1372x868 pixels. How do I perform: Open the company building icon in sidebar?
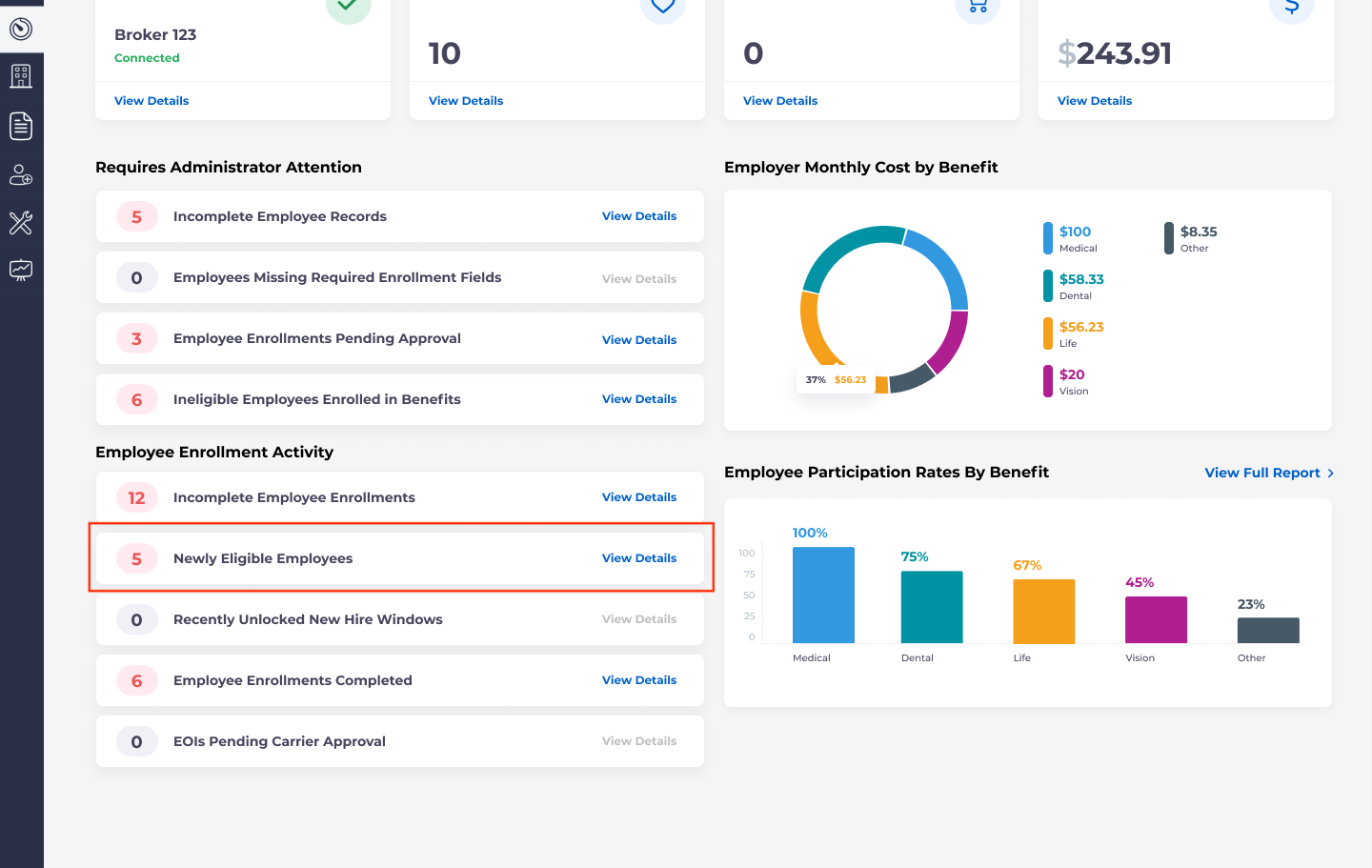(21, 75)
